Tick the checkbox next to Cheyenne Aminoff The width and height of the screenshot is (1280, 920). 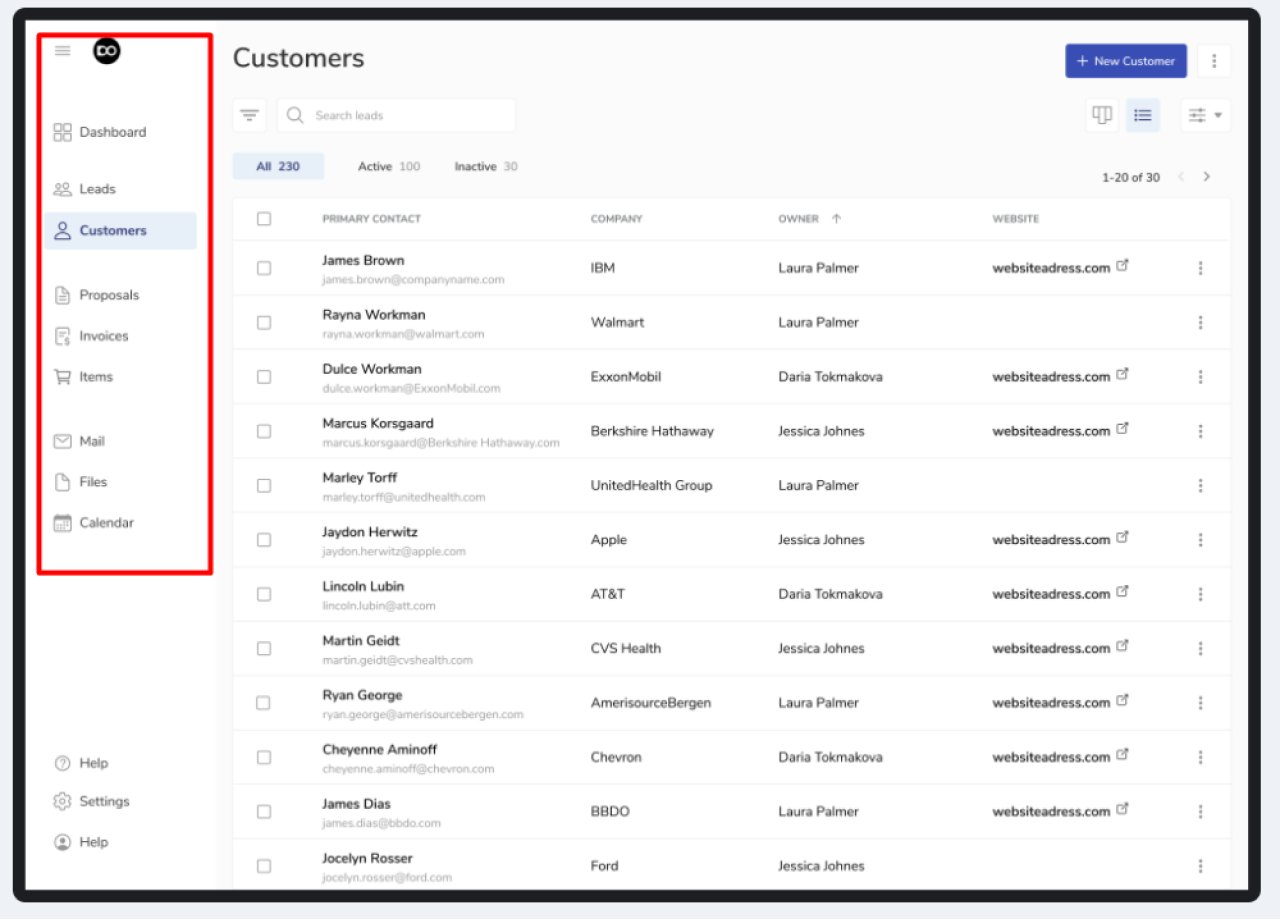264,757
